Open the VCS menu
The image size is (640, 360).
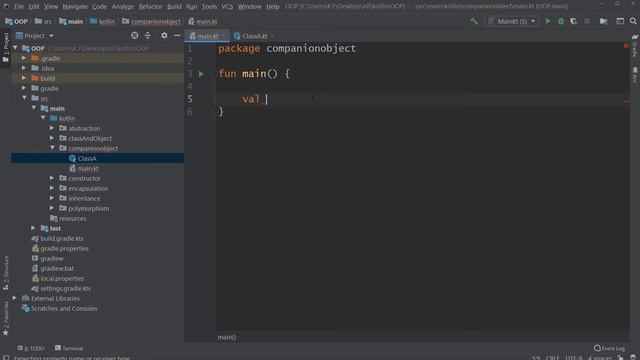(x=227, y=7)
